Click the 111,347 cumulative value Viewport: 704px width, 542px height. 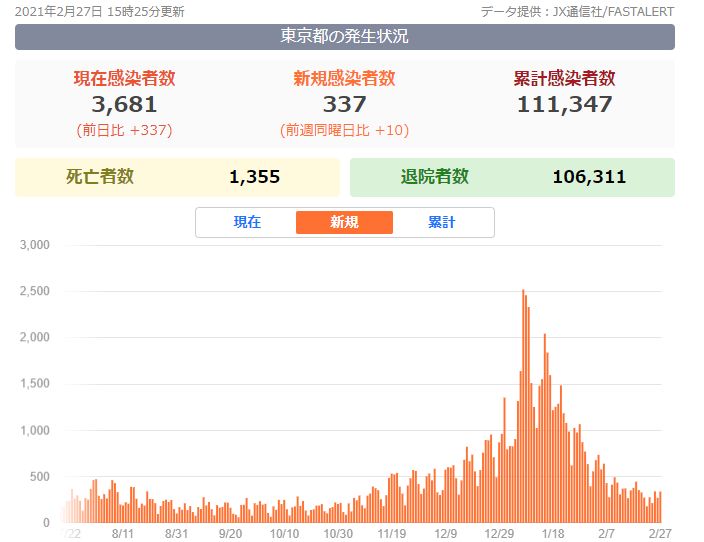(564, 104)
